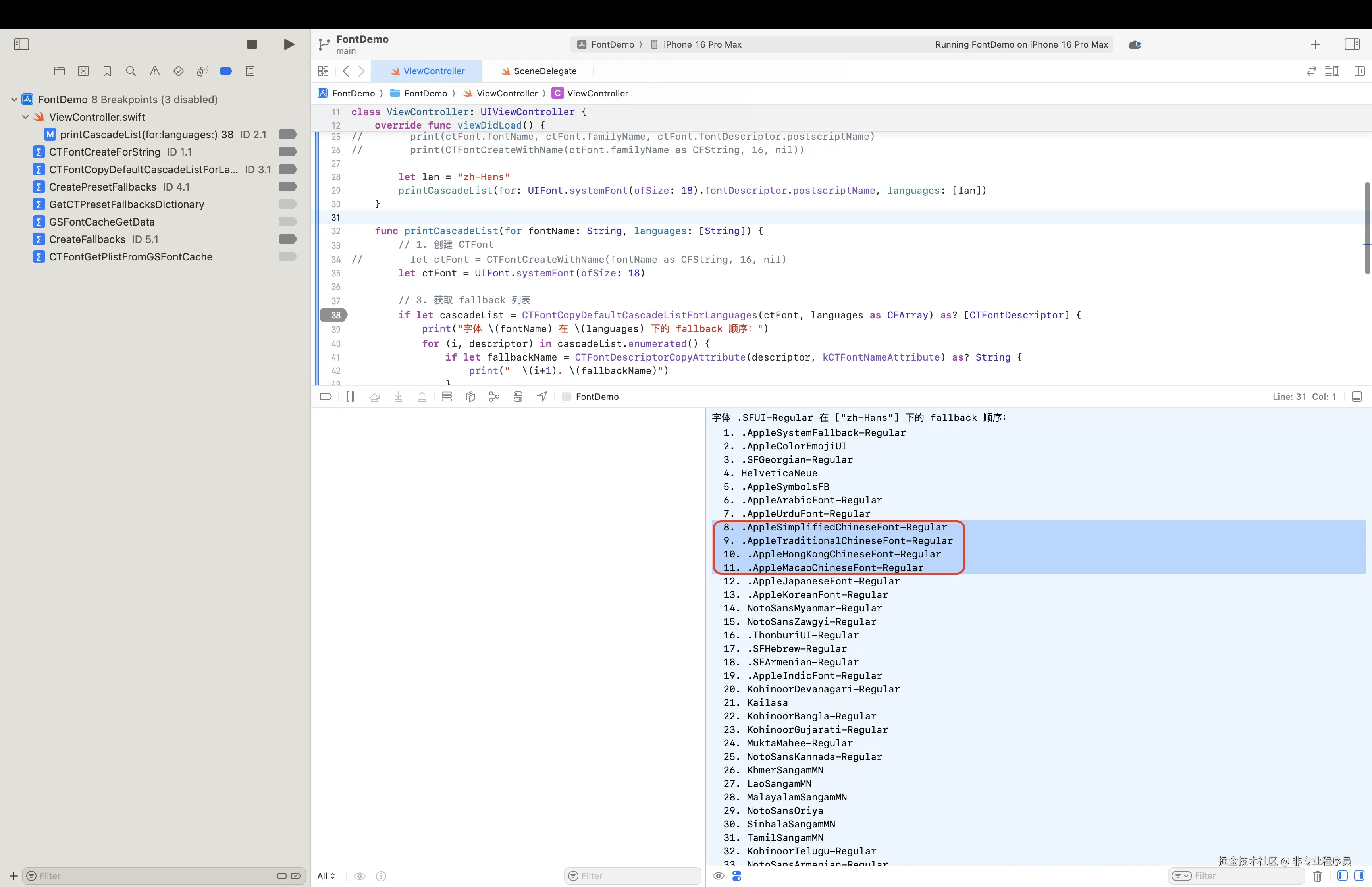Screen dimensions: 1372x887
Task: Click the Debug Memory Graph icon
Action: (494, 397)
